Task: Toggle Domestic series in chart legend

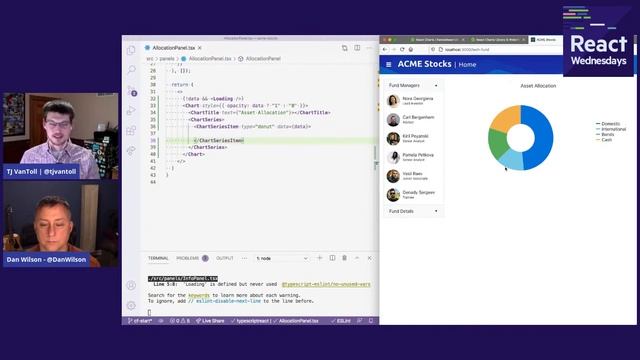Action: click(608, 124)
